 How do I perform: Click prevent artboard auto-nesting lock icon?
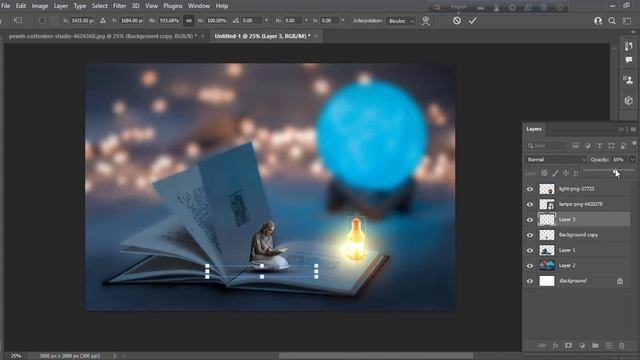(576, 173)
